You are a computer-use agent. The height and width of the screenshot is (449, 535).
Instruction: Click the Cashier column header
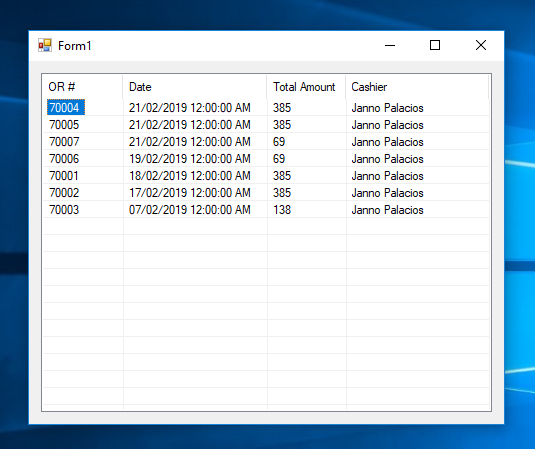point(417,87)
